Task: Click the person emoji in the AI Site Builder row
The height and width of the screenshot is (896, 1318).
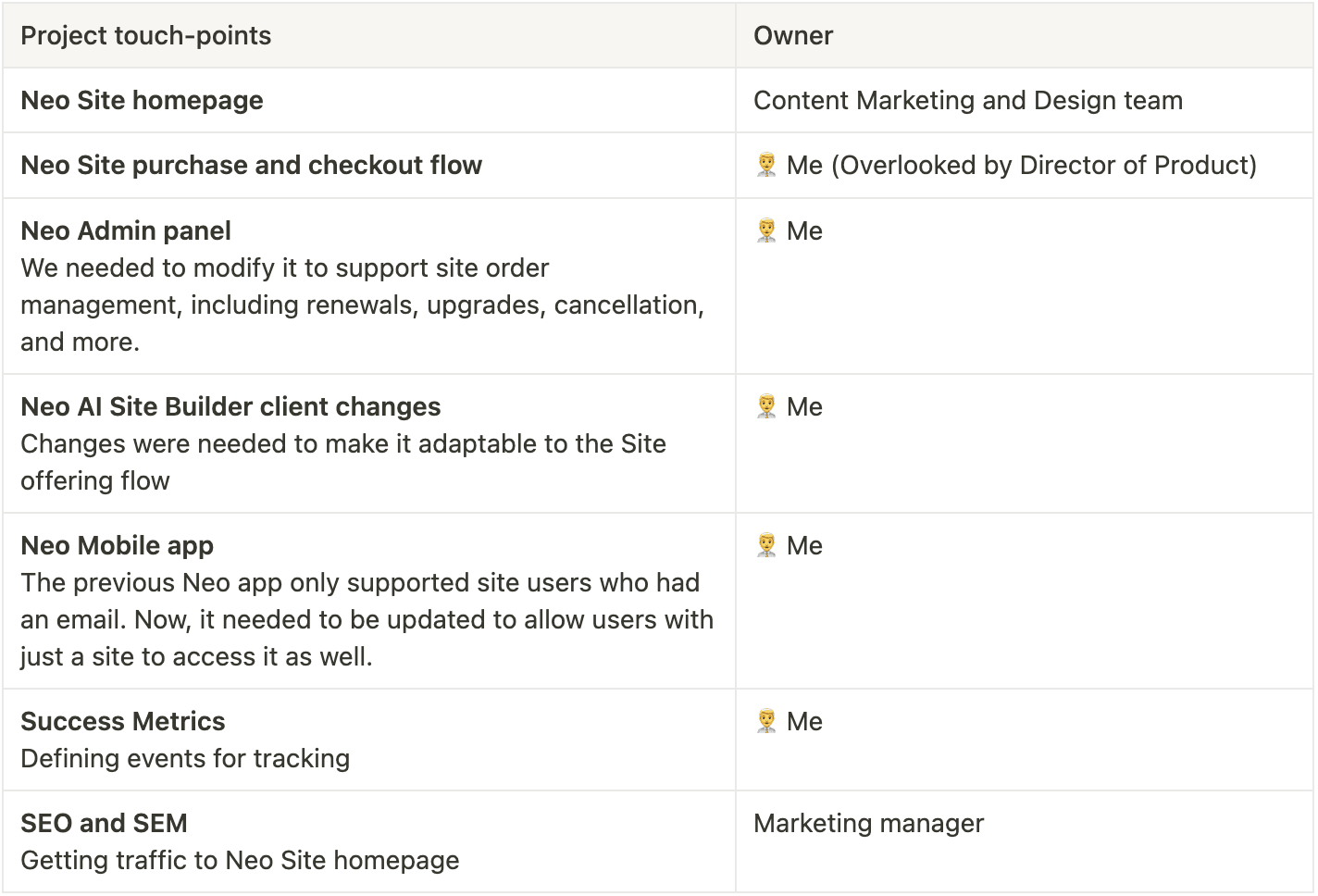Action: tap(766, 406)
